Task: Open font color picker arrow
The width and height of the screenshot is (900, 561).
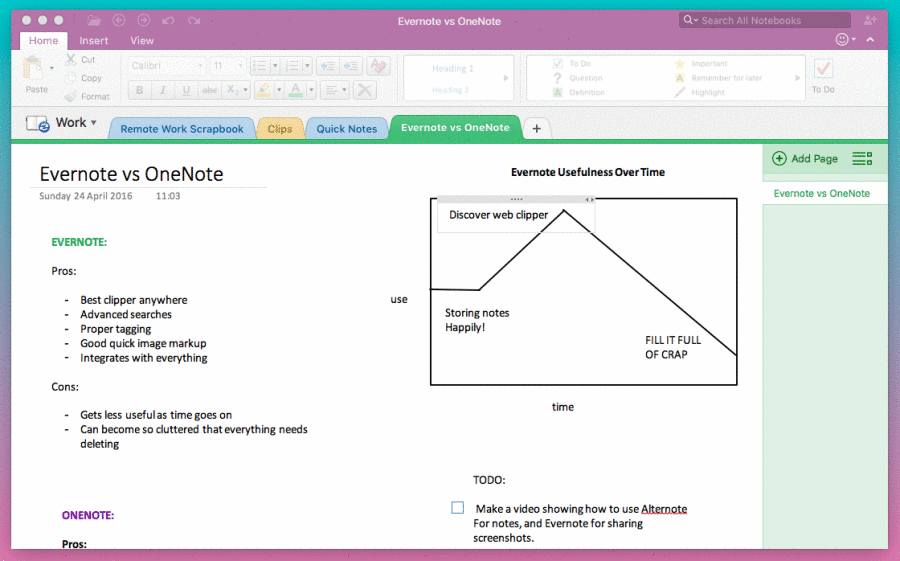Action: 311,90
